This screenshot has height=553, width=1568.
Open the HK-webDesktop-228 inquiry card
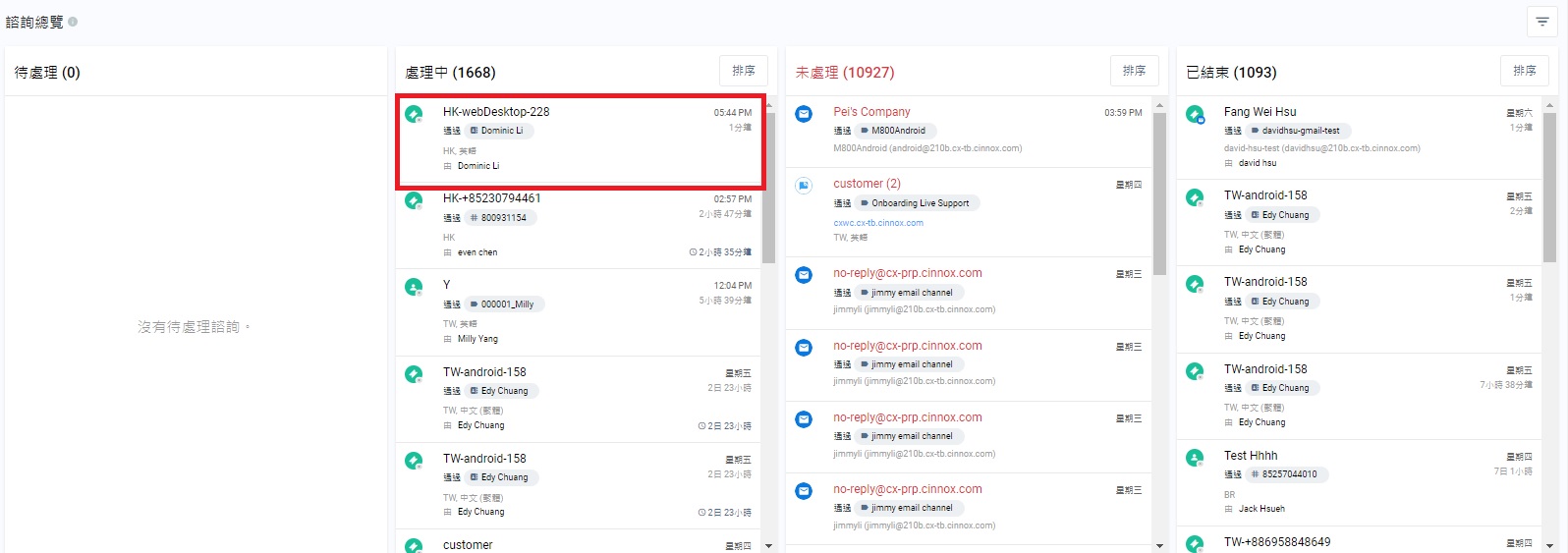pyautogui.click(x=581, y=140)
